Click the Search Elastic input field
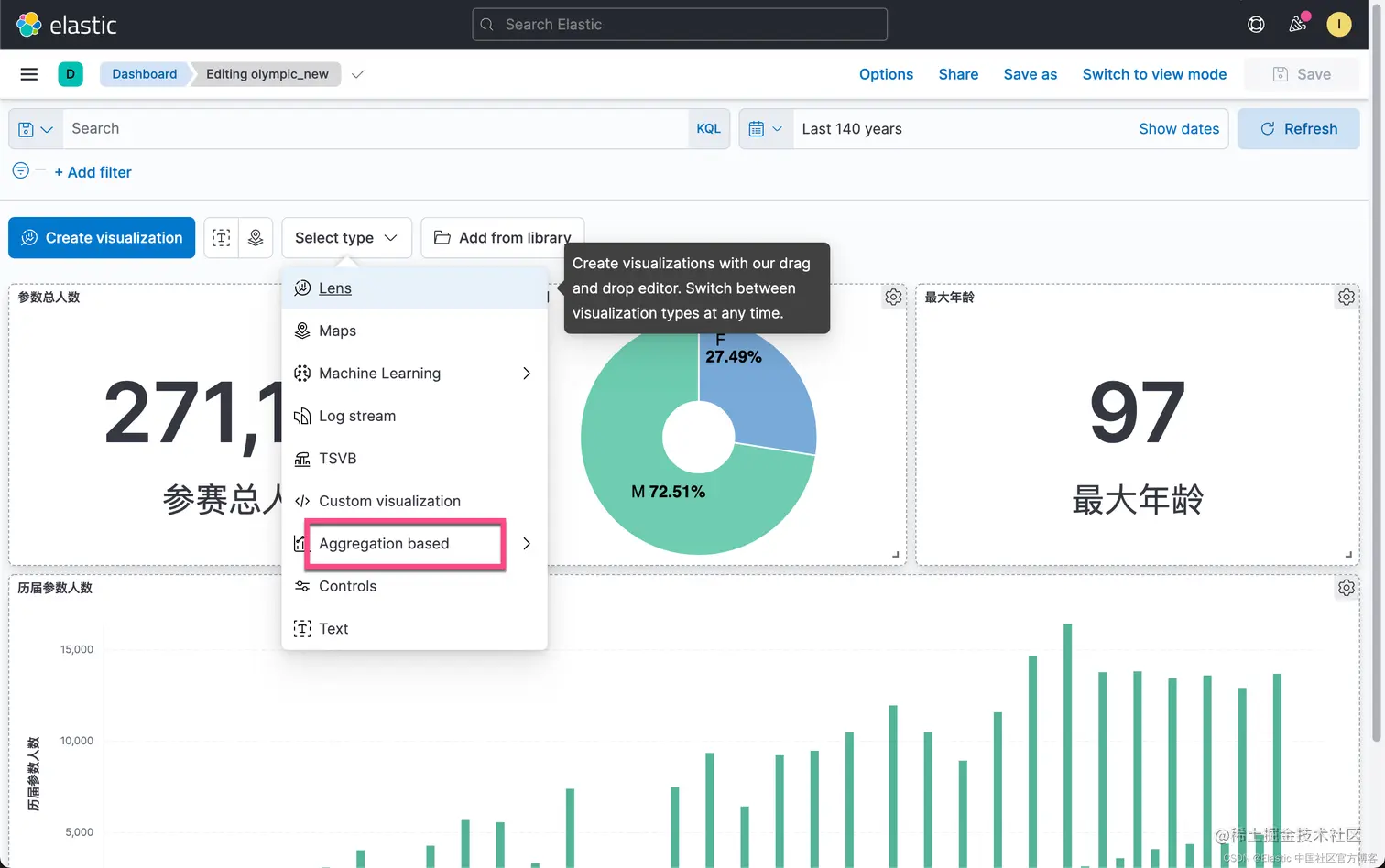The image size is (1385, 868). pos(680,25)
